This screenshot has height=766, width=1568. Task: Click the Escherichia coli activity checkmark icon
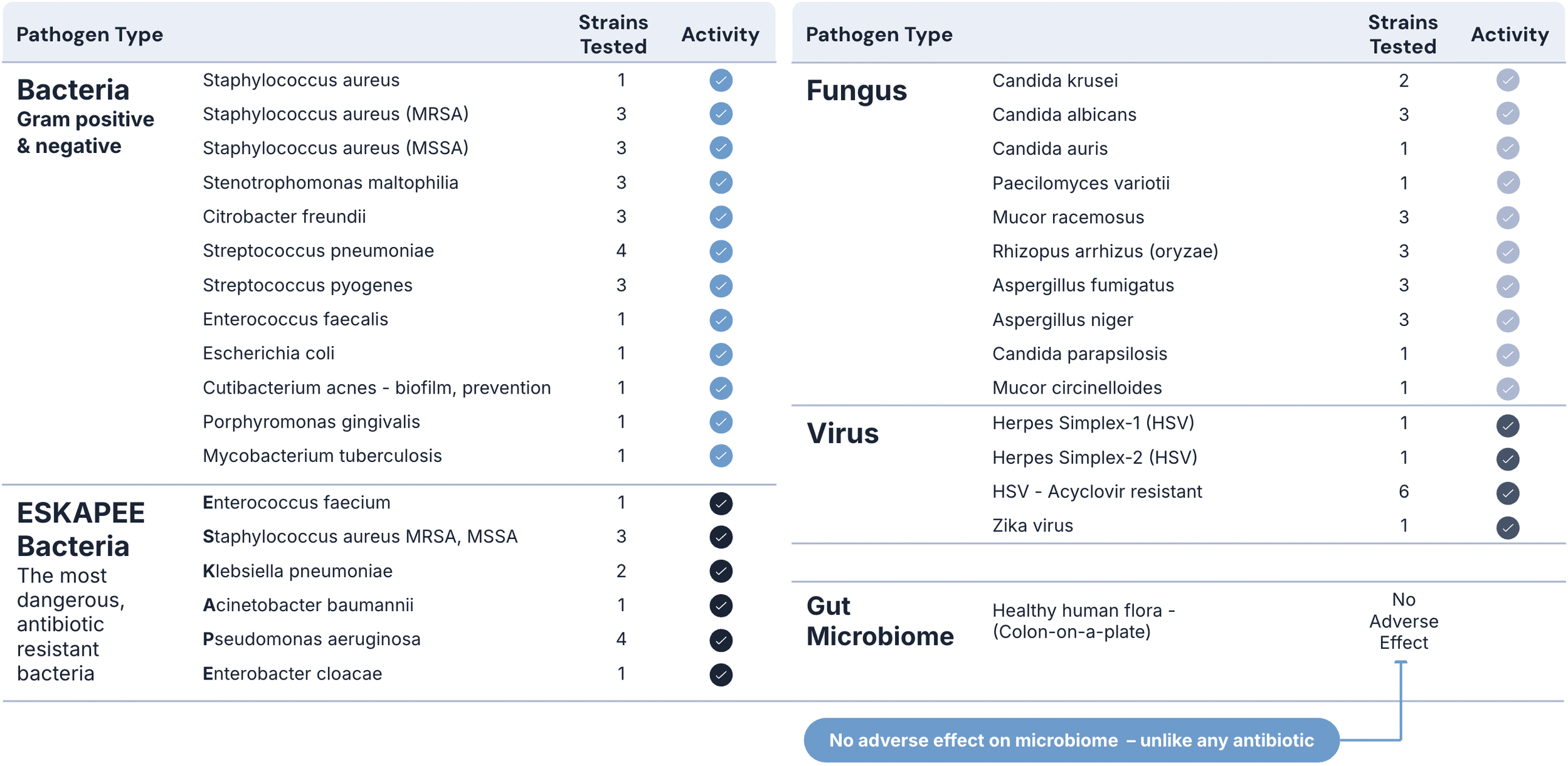tap(721, 354)
